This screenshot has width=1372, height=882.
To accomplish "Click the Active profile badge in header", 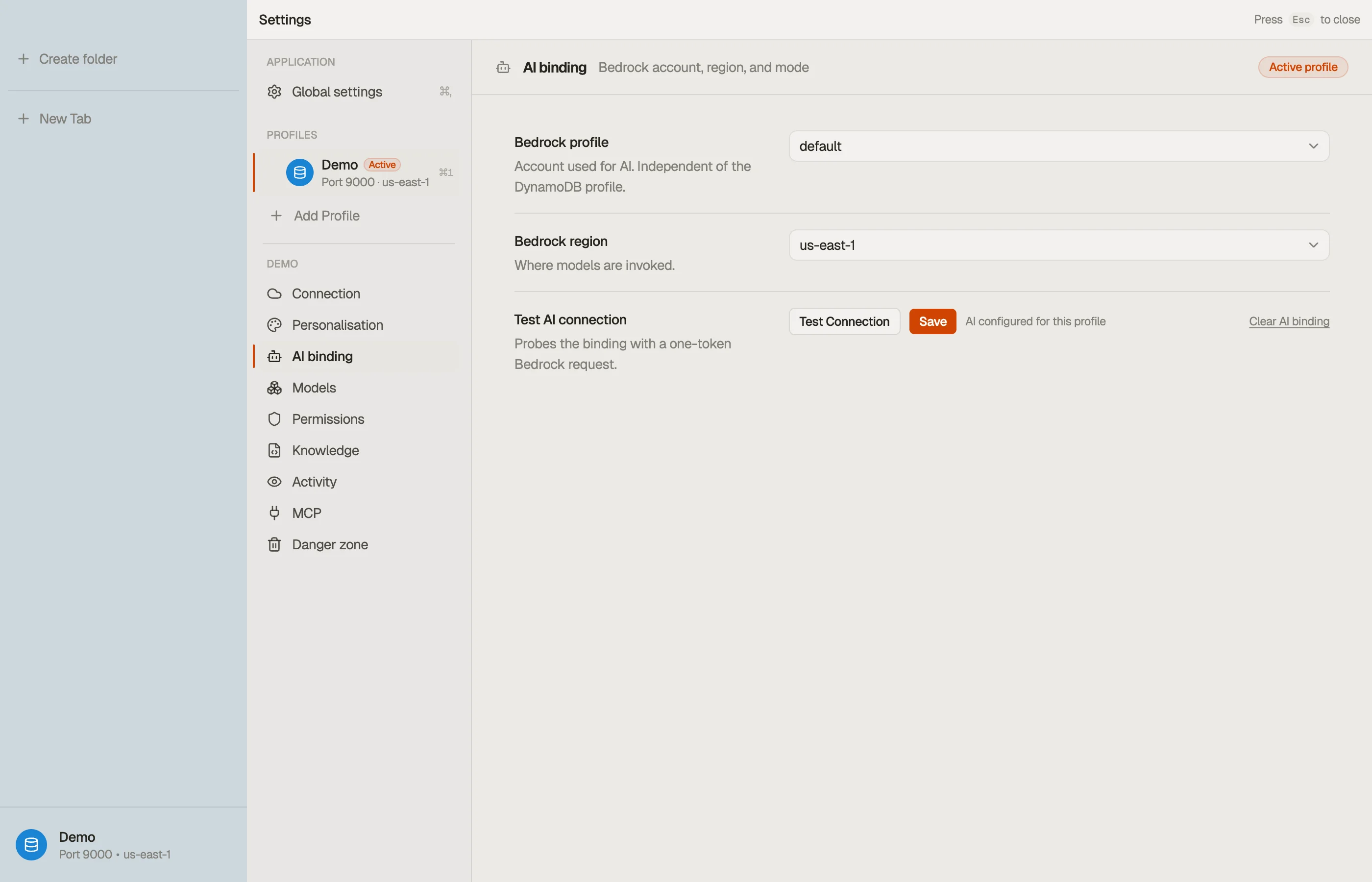I will (1303, 68).
